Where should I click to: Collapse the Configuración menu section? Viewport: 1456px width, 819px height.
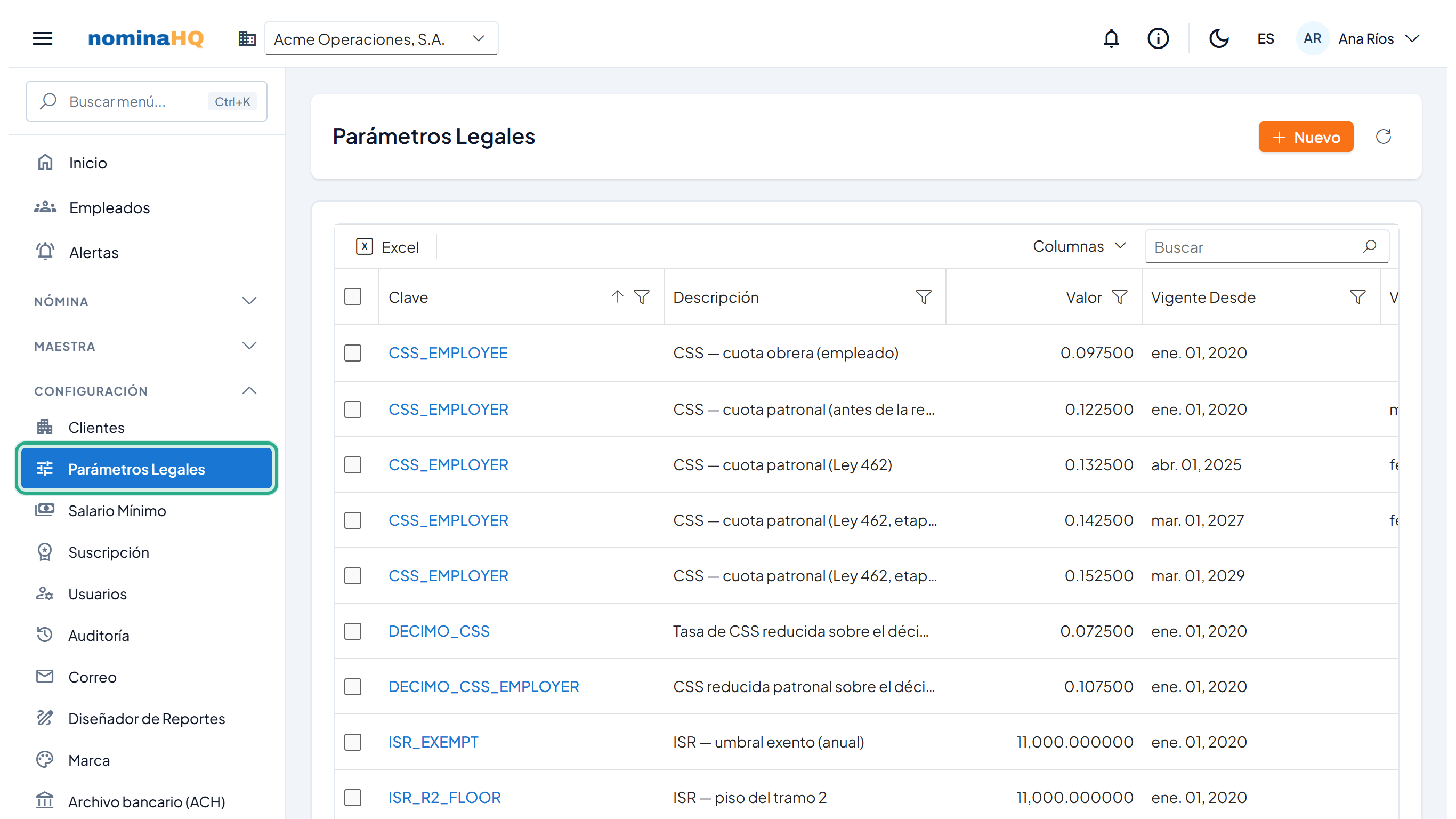point(146,390)
